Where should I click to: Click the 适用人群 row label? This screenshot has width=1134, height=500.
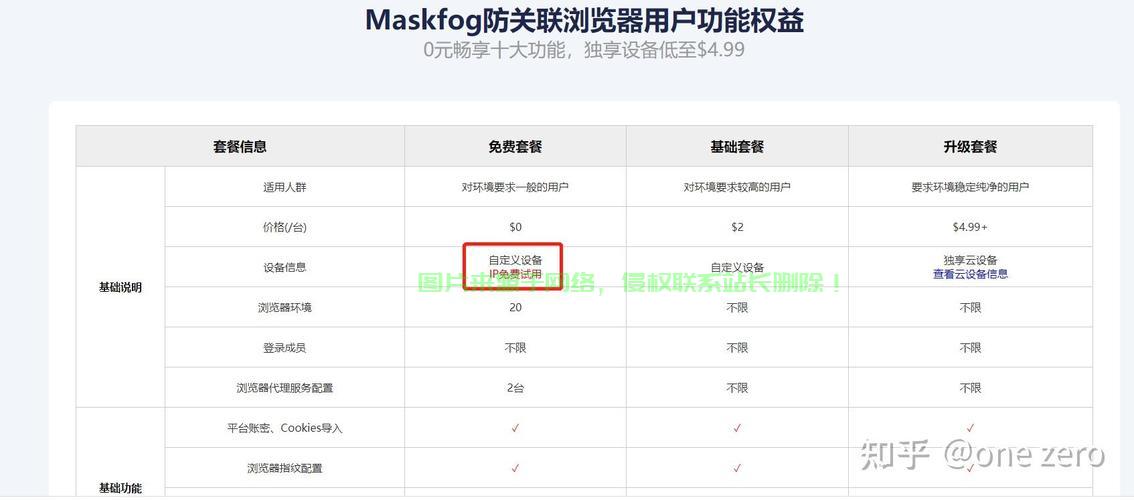click(284, 187)
